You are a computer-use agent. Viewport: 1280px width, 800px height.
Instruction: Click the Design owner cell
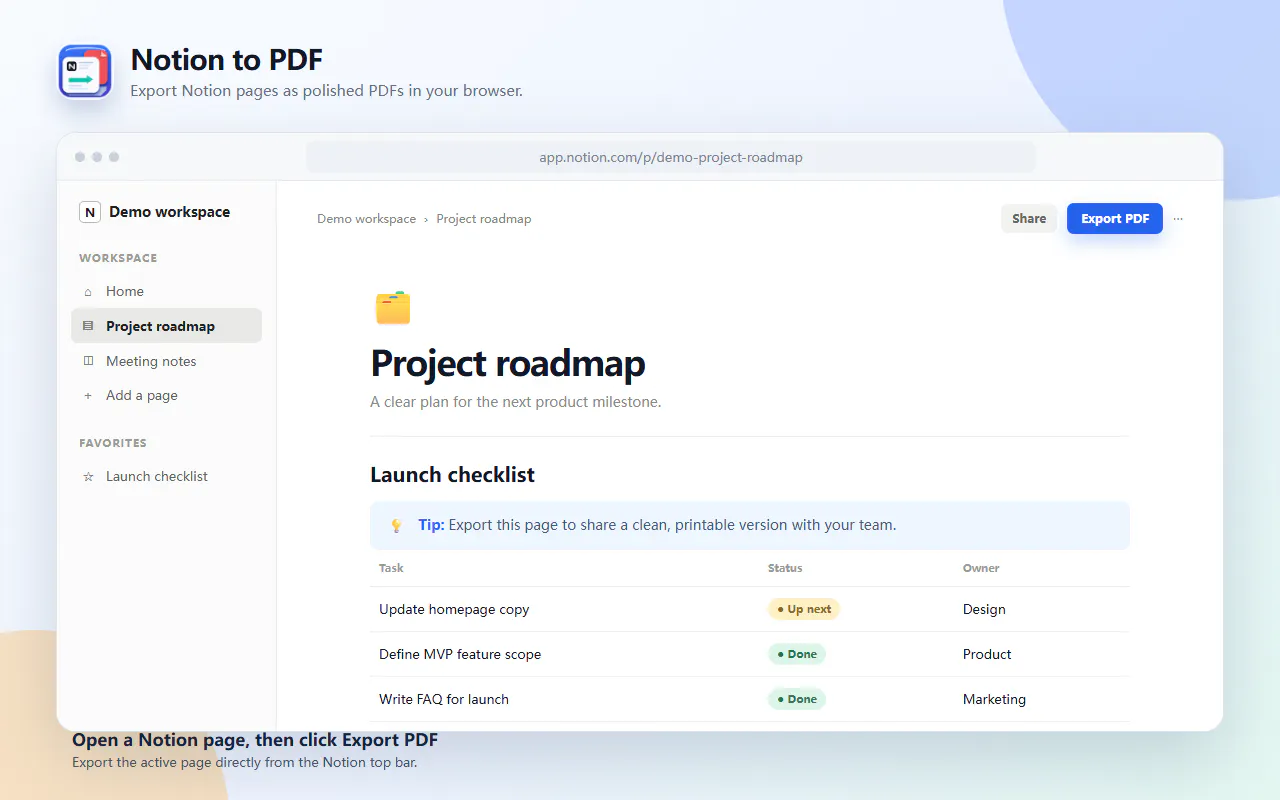pyautogui.click(x=984, y=609)
